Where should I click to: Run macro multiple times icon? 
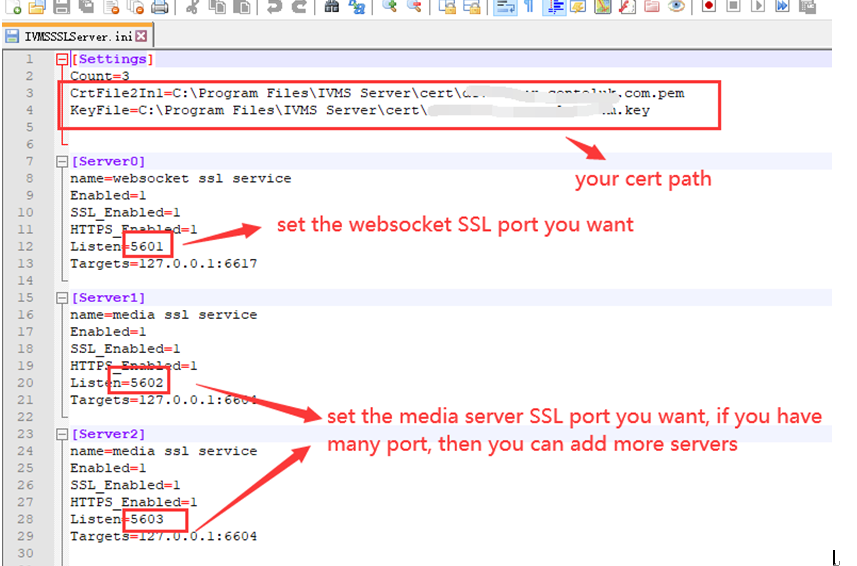783,7
